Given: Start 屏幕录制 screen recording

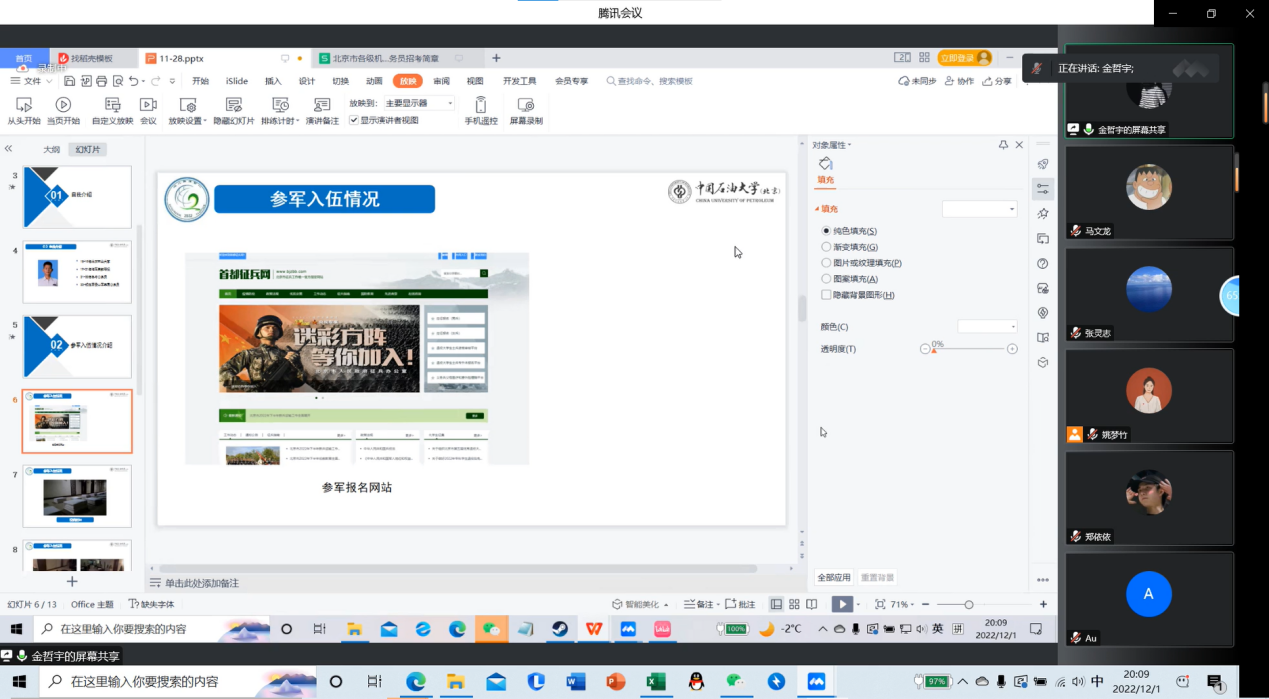Looking at the screenshot, I should pos(526,105).
